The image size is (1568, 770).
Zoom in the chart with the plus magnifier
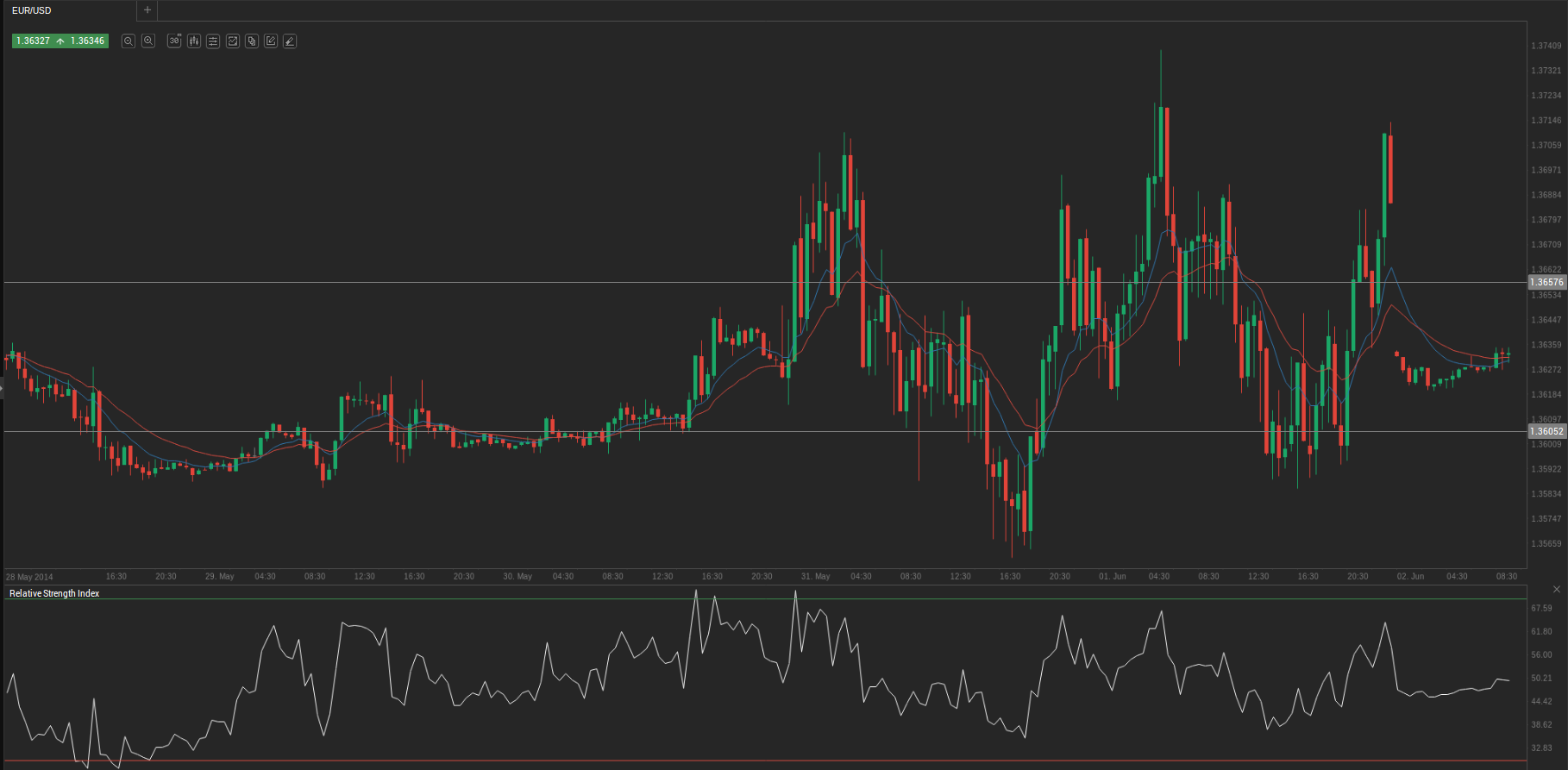click(148, 41)
